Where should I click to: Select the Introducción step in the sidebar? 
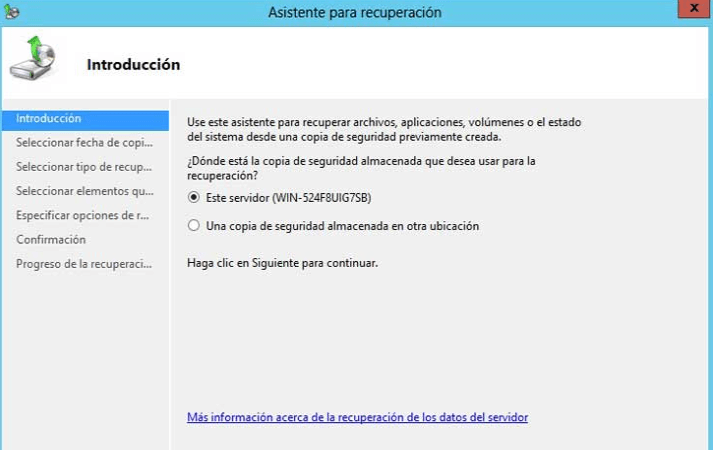coord(85,119)
